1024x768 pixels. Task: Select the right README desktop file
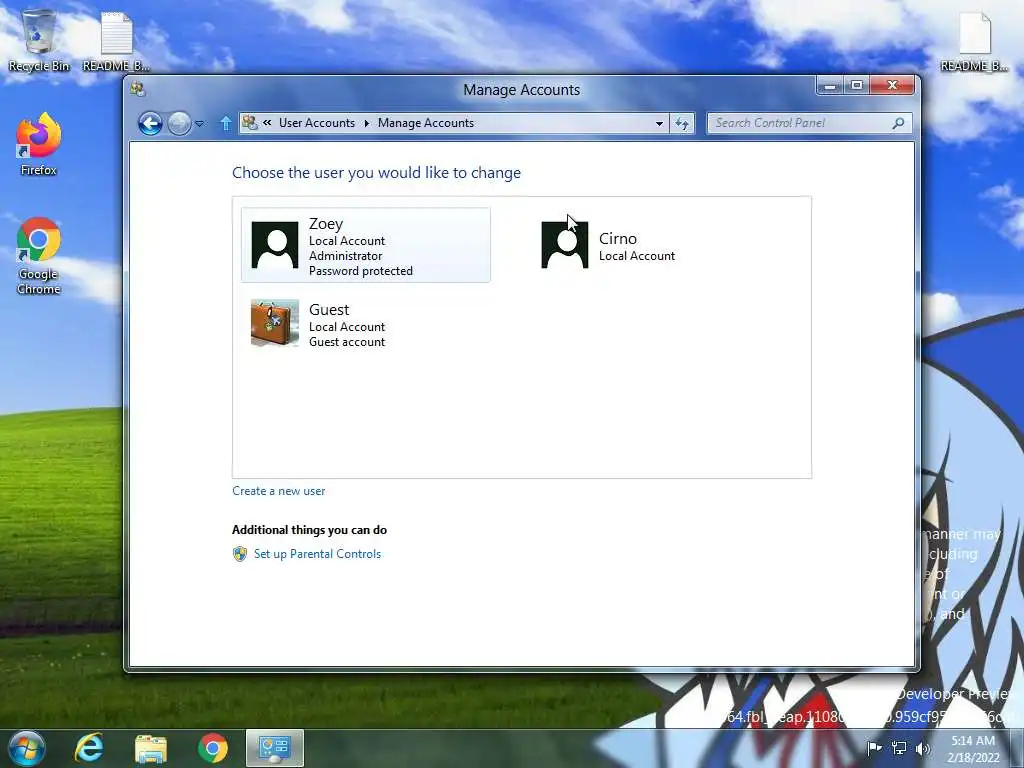point(974,40)
